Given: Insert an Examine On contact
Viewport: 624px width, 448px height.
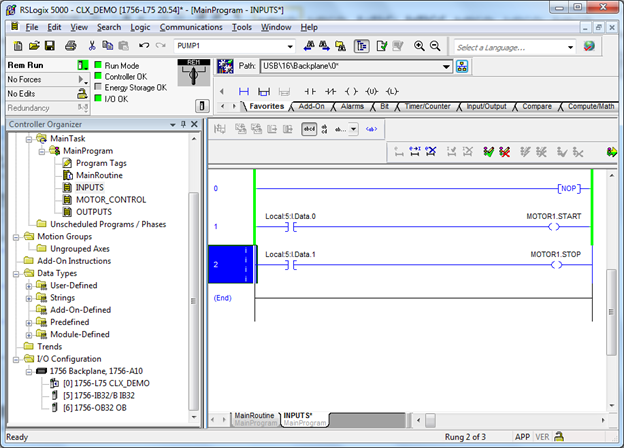Looking at the screenshot, I should pyautogui.click(x=310, y=92).
